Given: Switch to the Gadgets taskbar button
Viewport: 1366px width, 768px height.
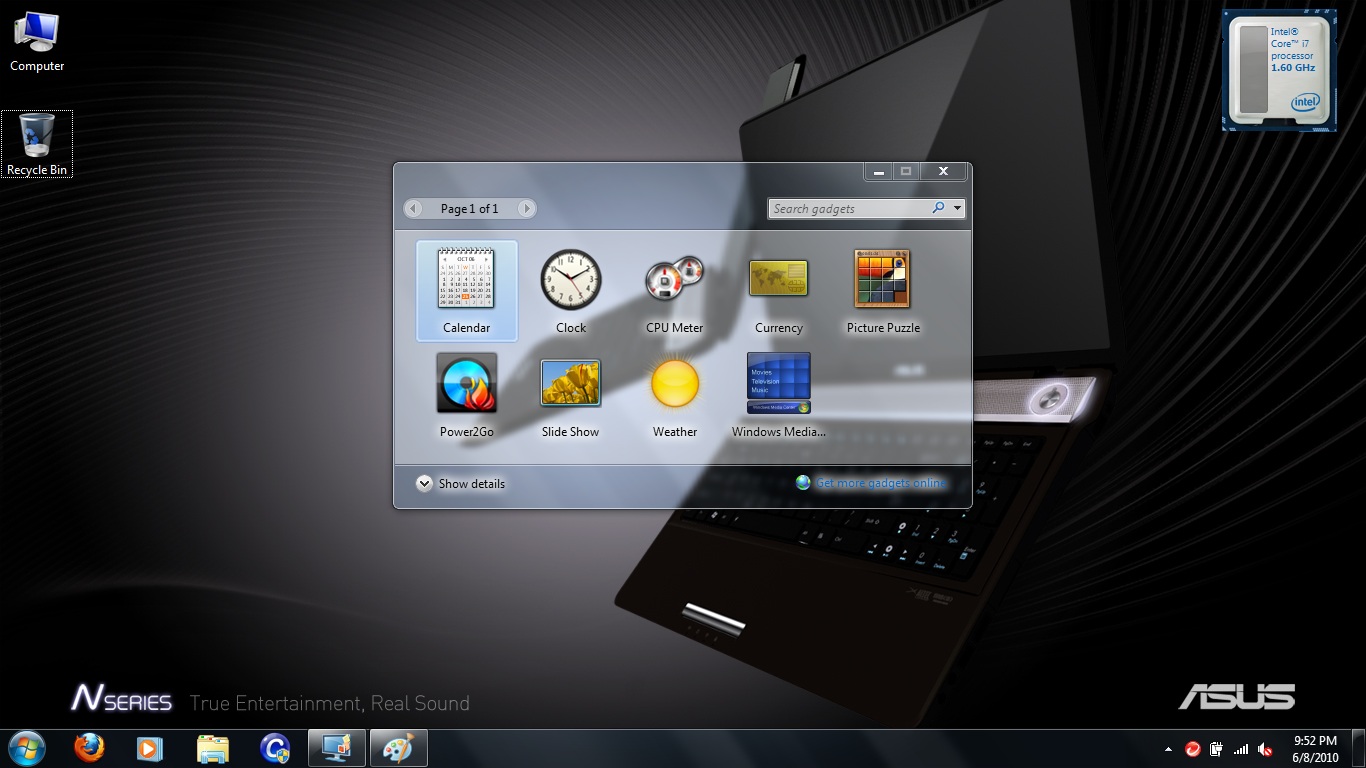Looking at the screenshot, I should click(x=337, y=748).
